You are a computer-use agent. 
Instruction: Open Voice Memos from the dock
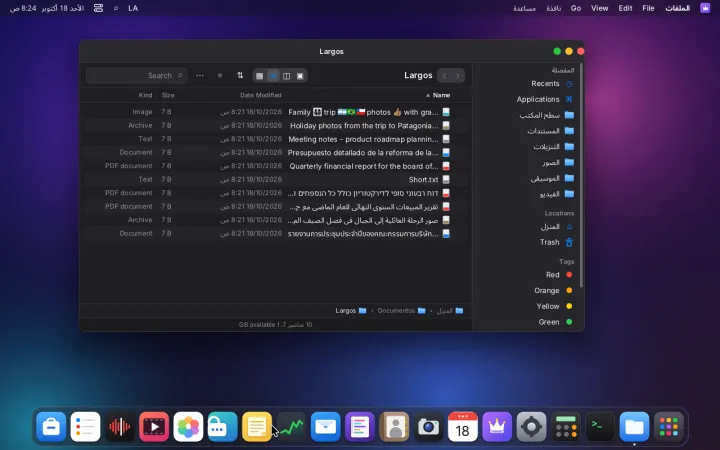[x=120, y=427]
